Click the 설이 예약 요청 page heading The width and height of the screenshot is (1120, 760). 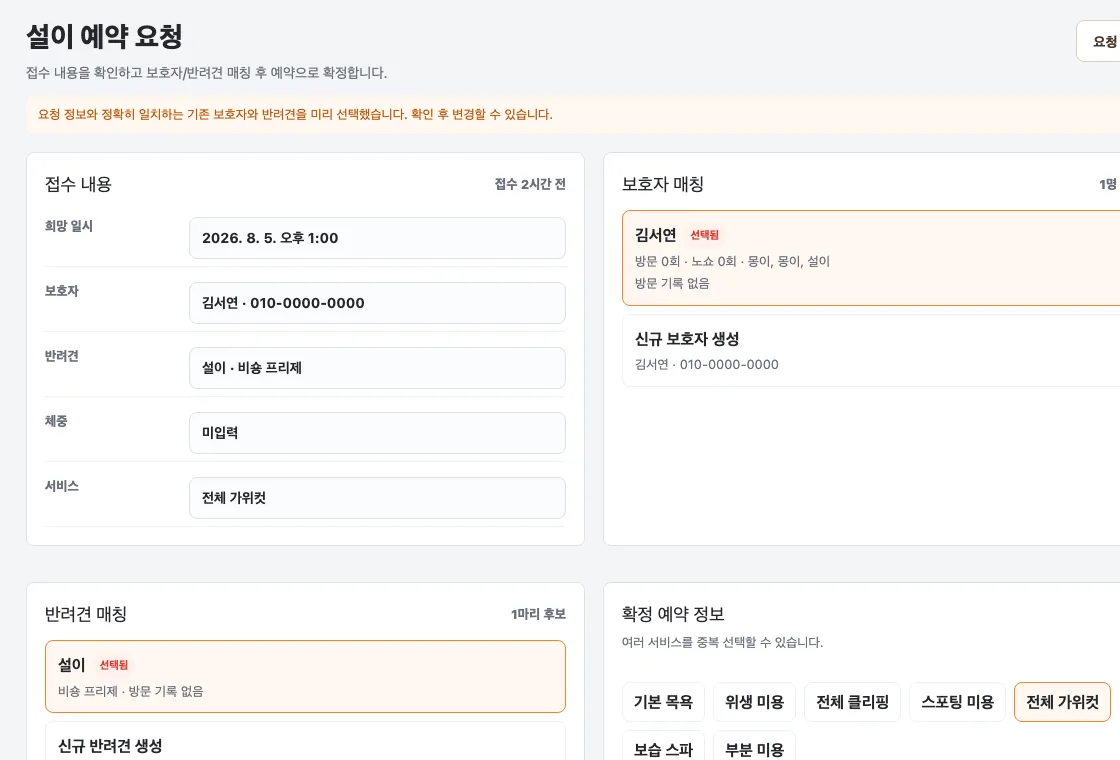(x=104, y=36)
